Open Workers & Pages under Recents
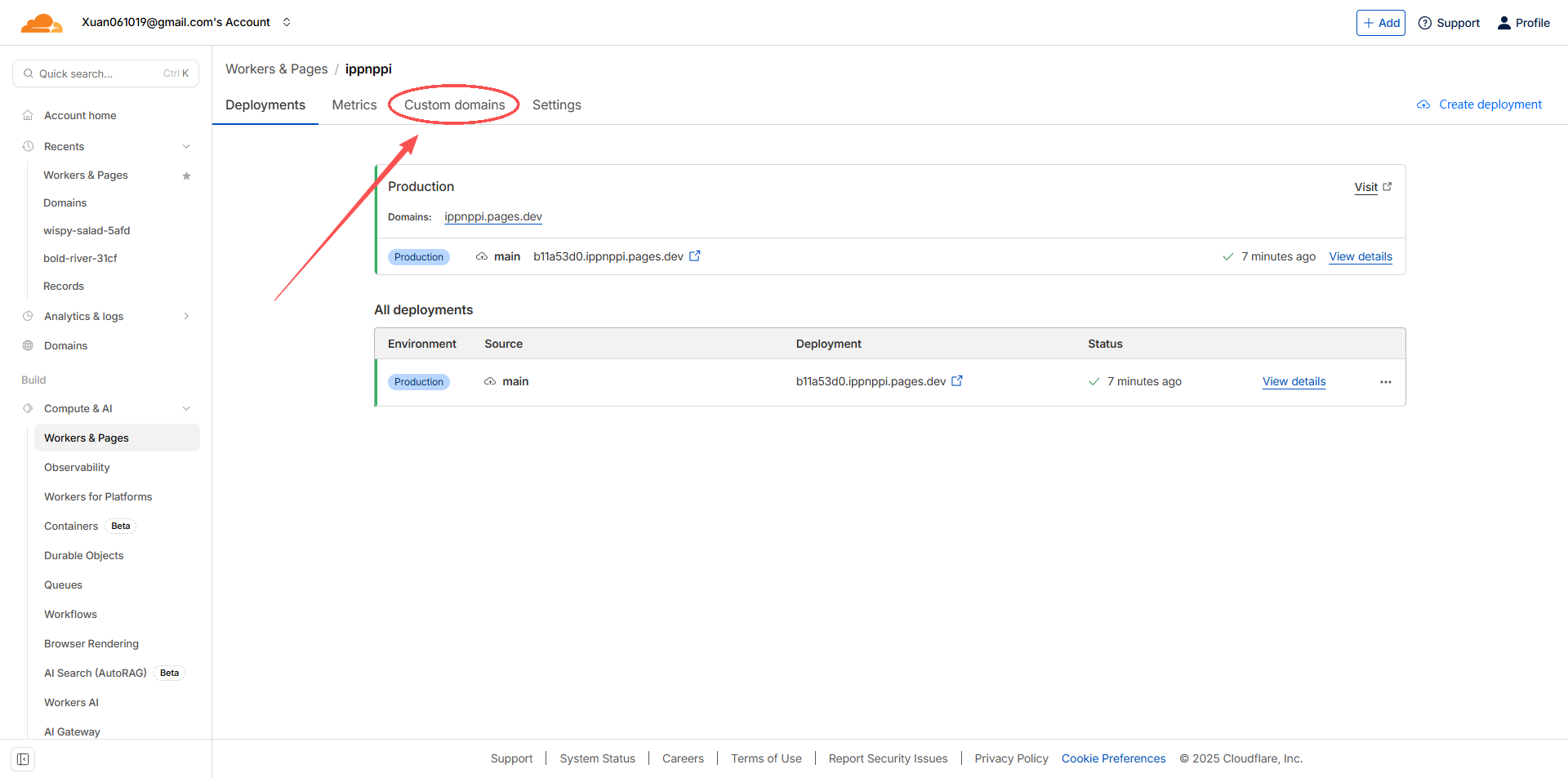 [86, 175]
